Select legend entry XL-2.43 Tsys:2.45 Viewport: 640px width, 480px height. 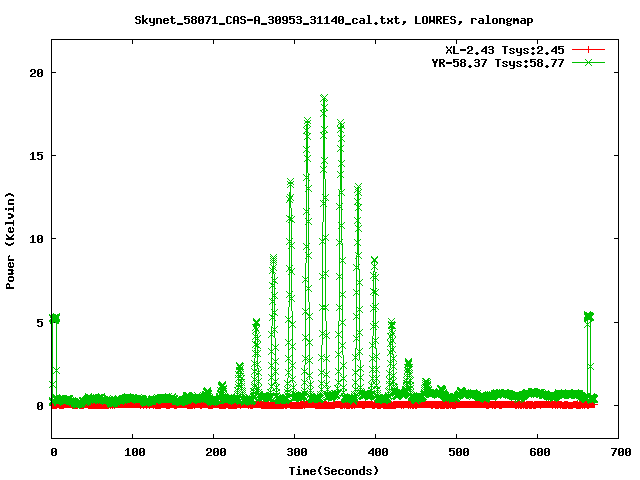(504, 50)
